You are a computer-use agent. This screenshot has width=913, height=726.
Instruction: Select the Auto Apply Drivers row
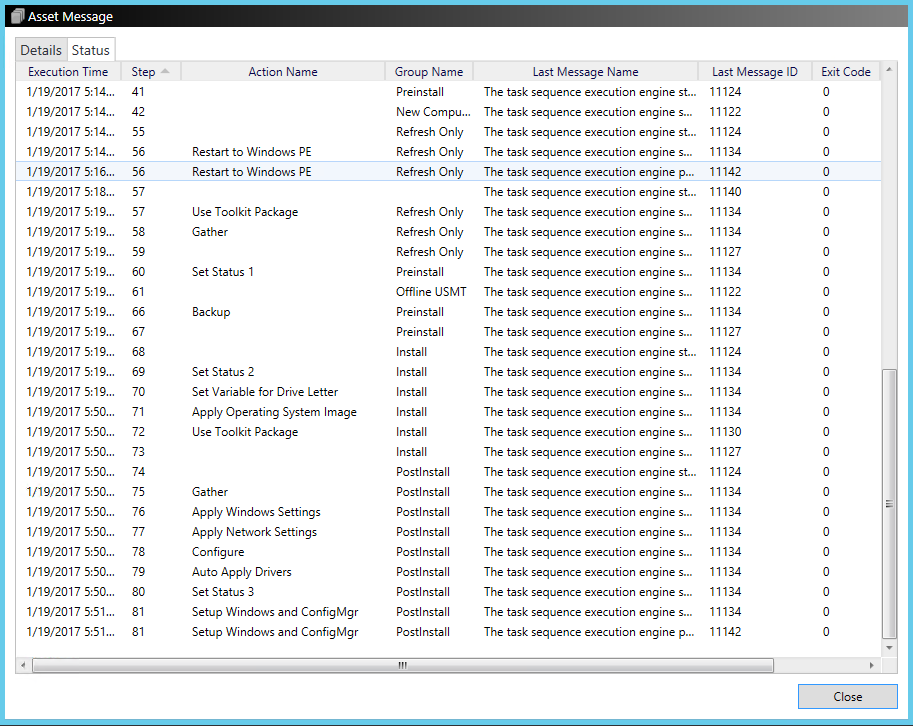(x=242, y=572)
